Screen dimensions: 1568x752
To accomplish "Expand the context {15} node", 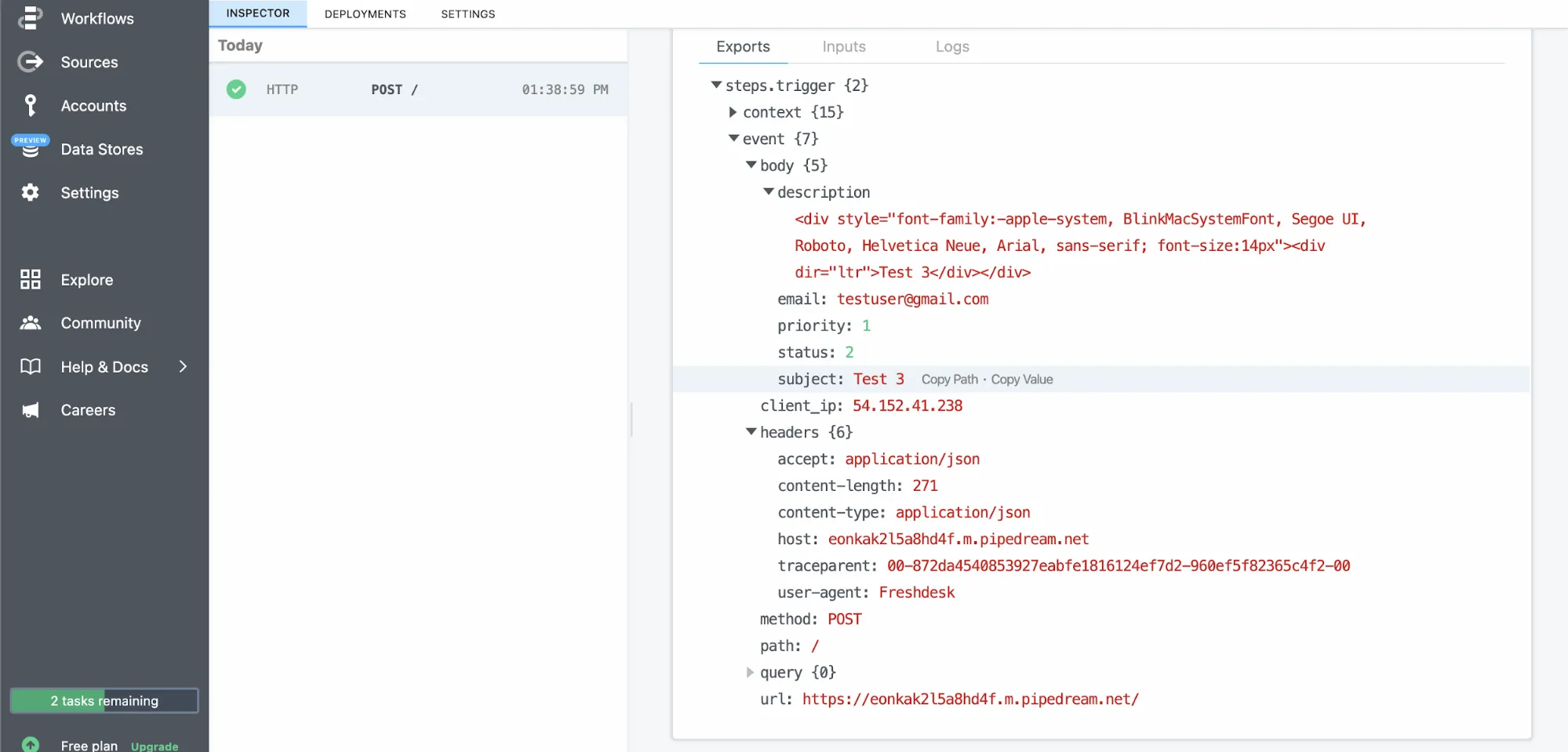I will click(x=733, y=112).
